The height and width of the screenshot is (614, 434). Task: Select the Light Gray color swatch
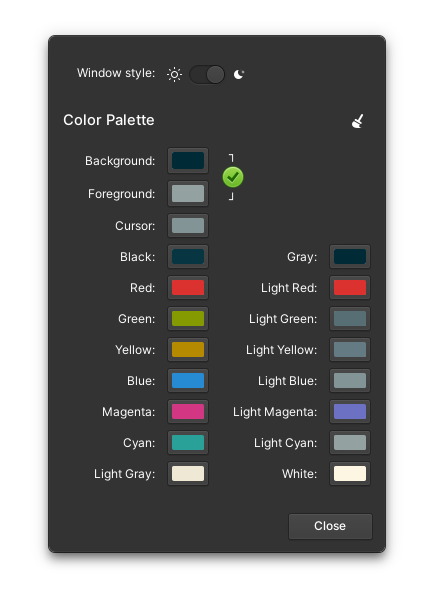click(x=188, y=473)
